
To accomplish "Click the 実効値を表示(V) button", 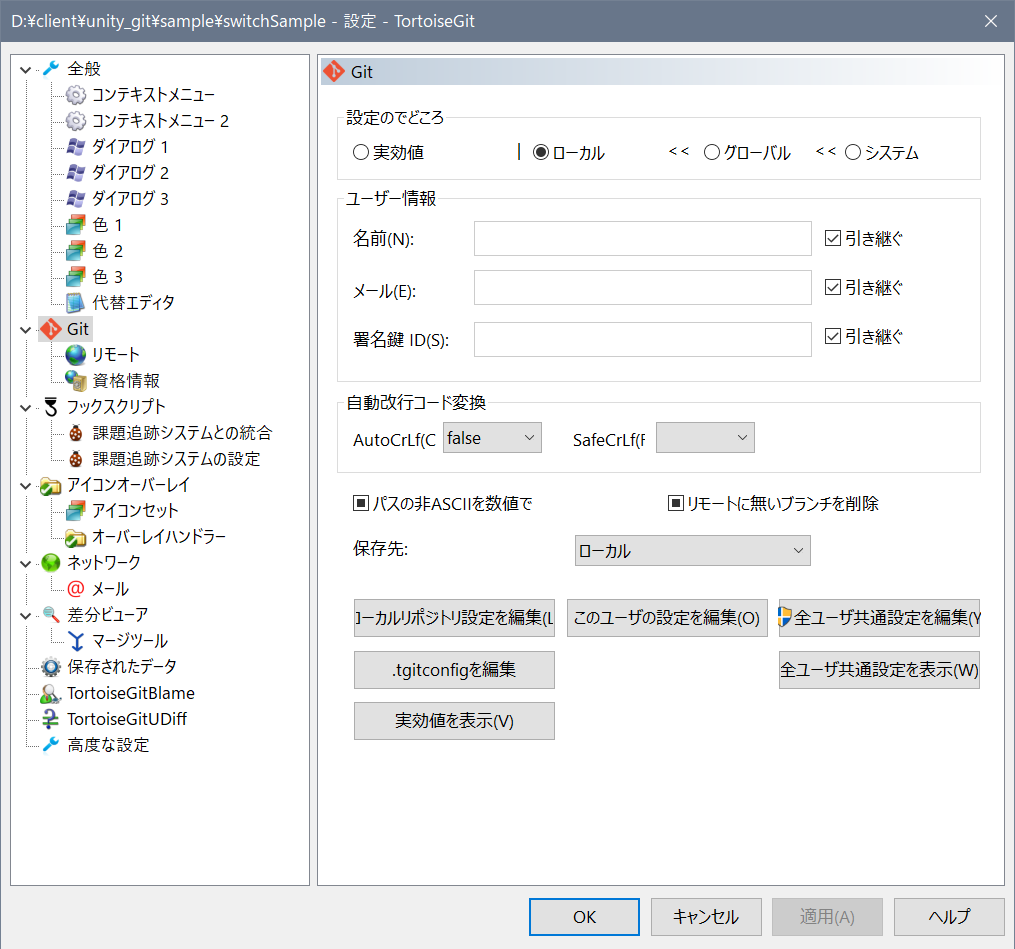I will (454, 721).
